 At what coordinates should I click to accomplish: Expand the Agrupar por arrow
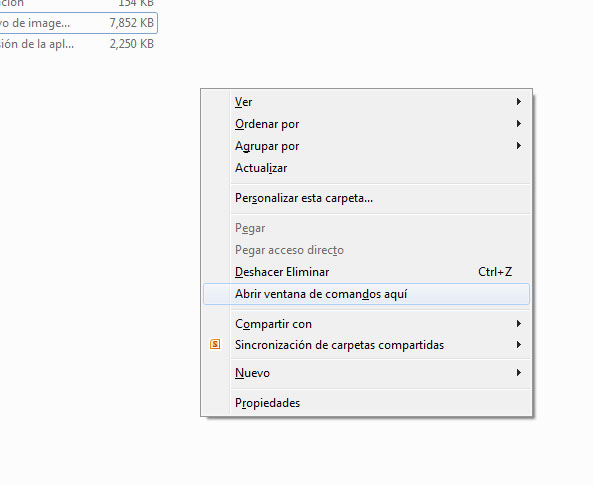click(519, 146)
